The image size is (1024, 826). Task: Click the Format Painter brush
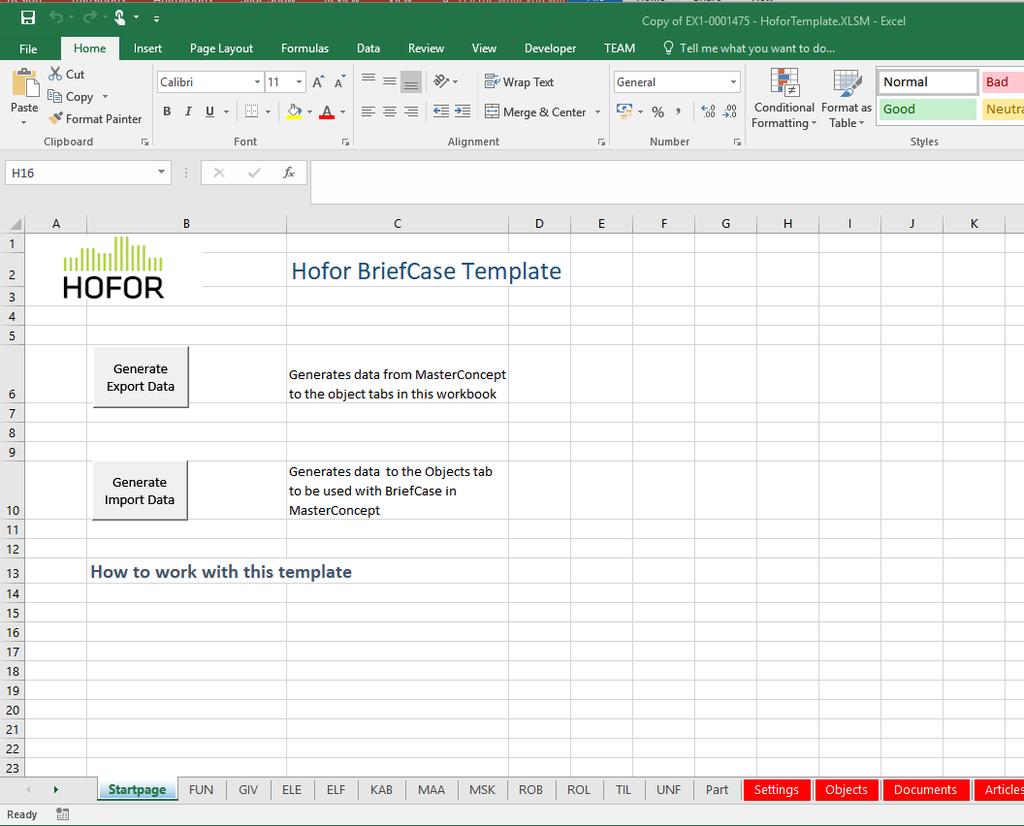pos(56,118)
